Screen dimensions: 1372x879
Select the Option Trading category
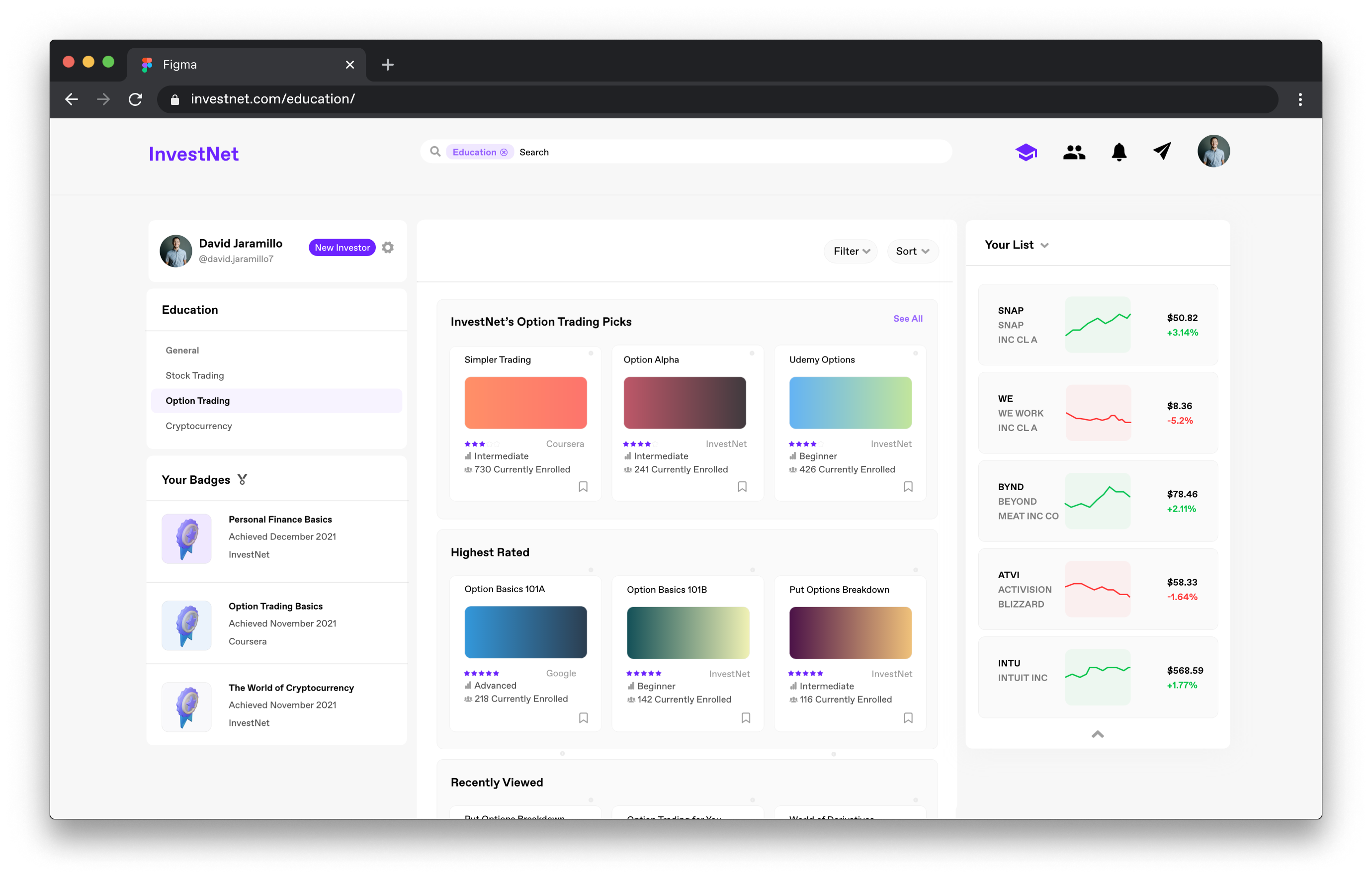click(x=276, y=401)
